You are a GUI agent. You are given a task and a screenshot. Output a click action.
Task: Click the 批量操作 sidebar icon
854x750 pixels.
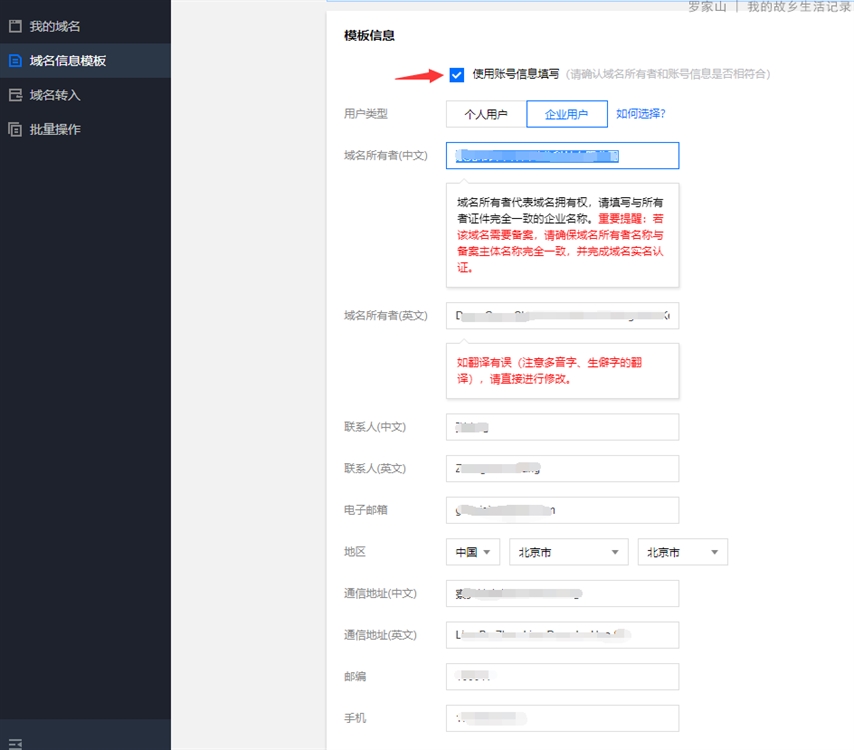point(15,129)
